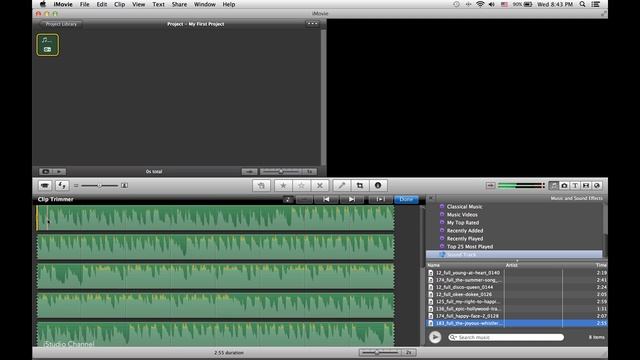
Task: Open the Transitions browser icon
Action: pyautogui.click(x=586, y=185)
